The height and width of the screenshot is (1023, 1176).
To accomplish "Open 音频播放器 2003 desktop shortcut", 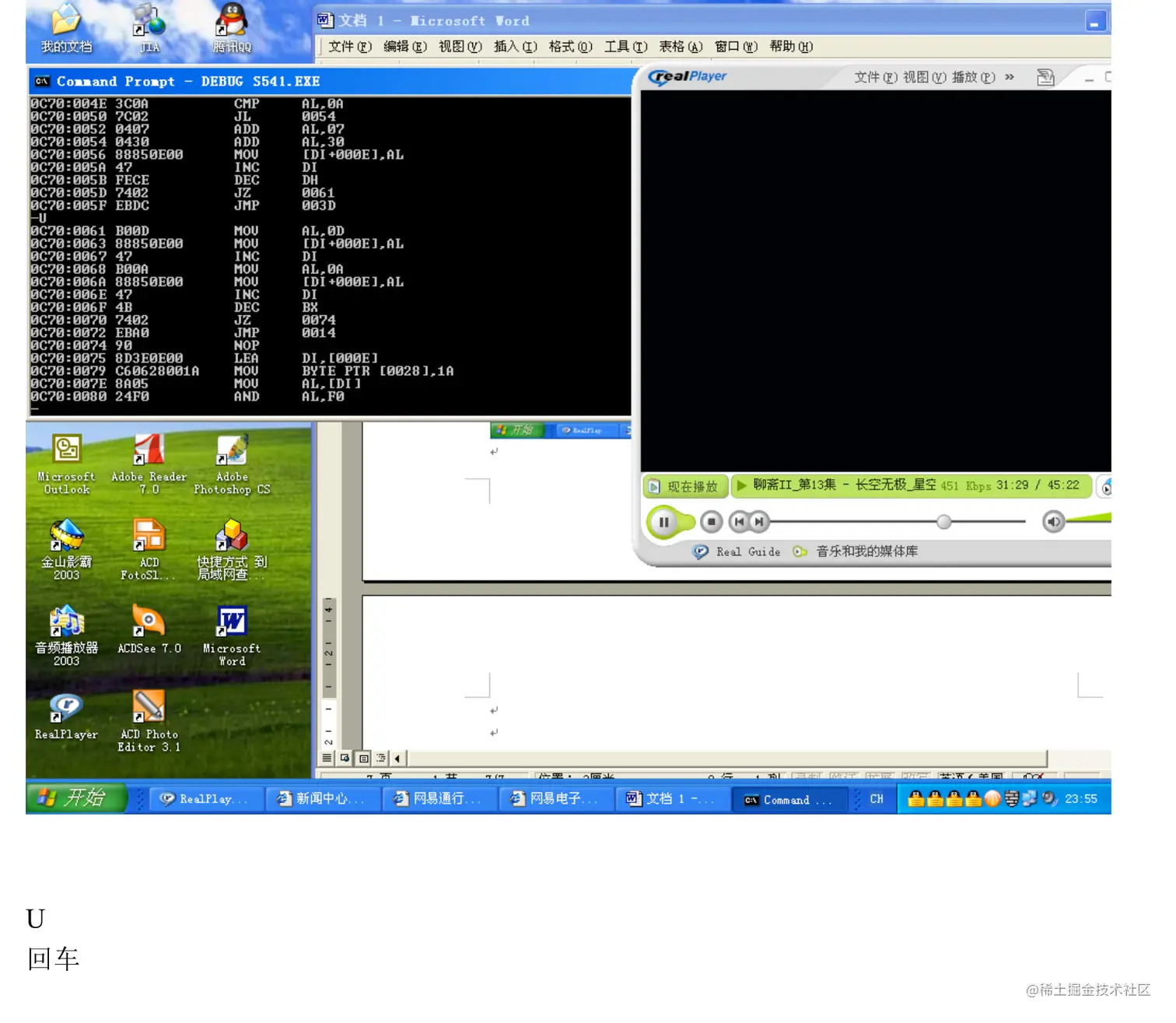I will (x=66, y=636).
